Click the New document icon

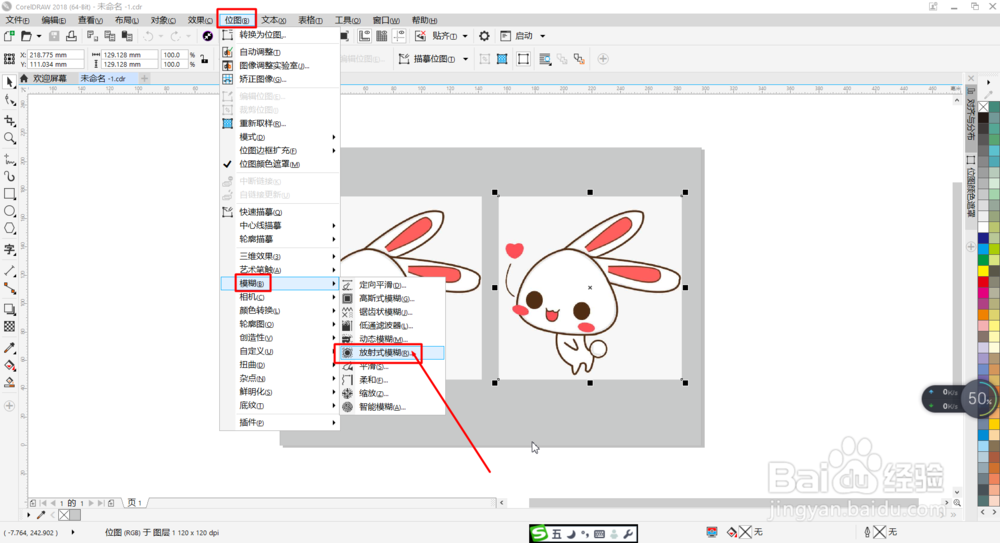9,36
